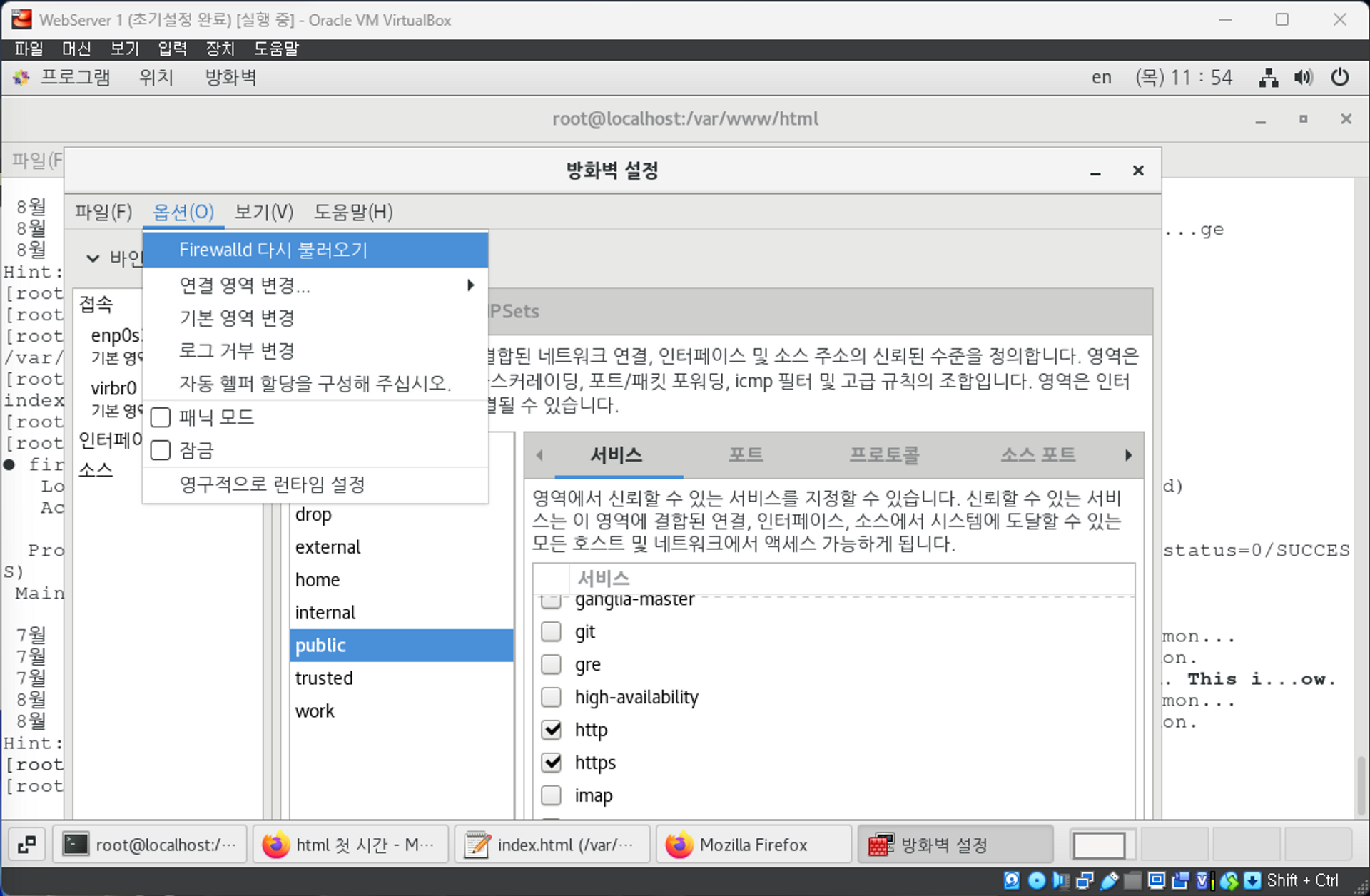Click the volume speaker icon
The height and width of the screenshot is (896, 1370).
(1303, 77)
